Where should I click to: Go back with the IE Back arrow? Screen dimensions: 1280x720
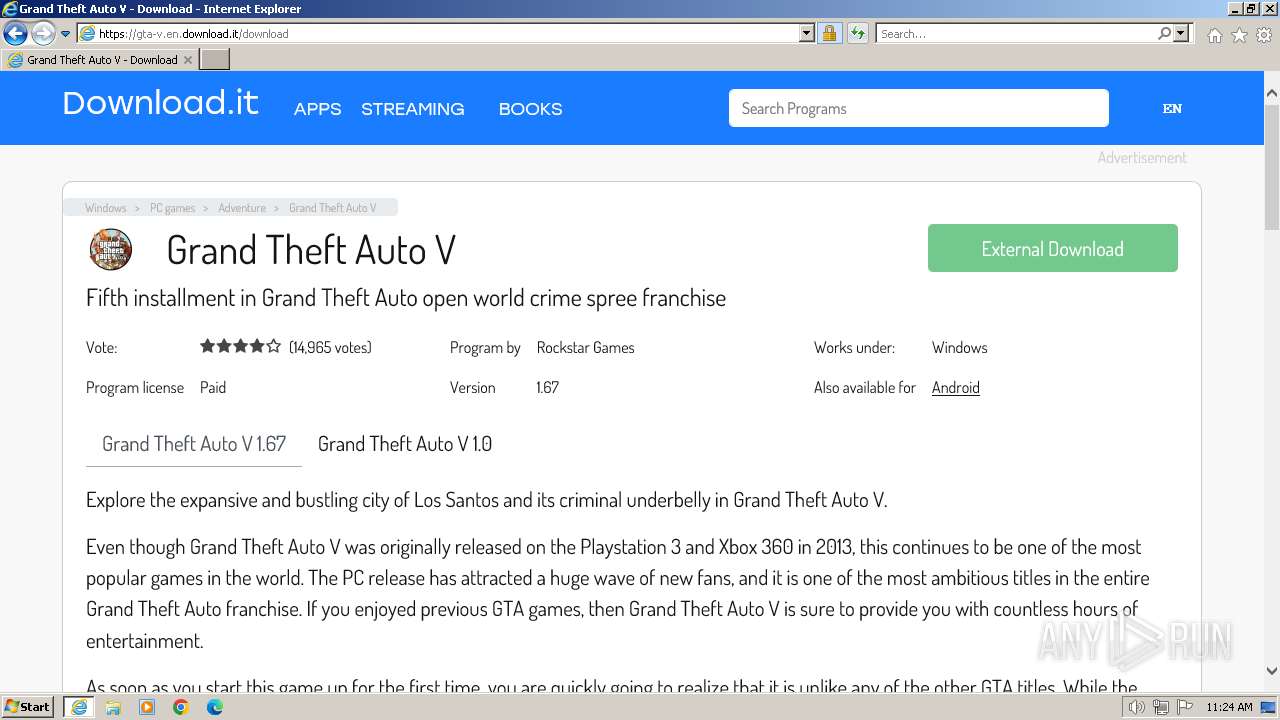[x=15, y=33]
